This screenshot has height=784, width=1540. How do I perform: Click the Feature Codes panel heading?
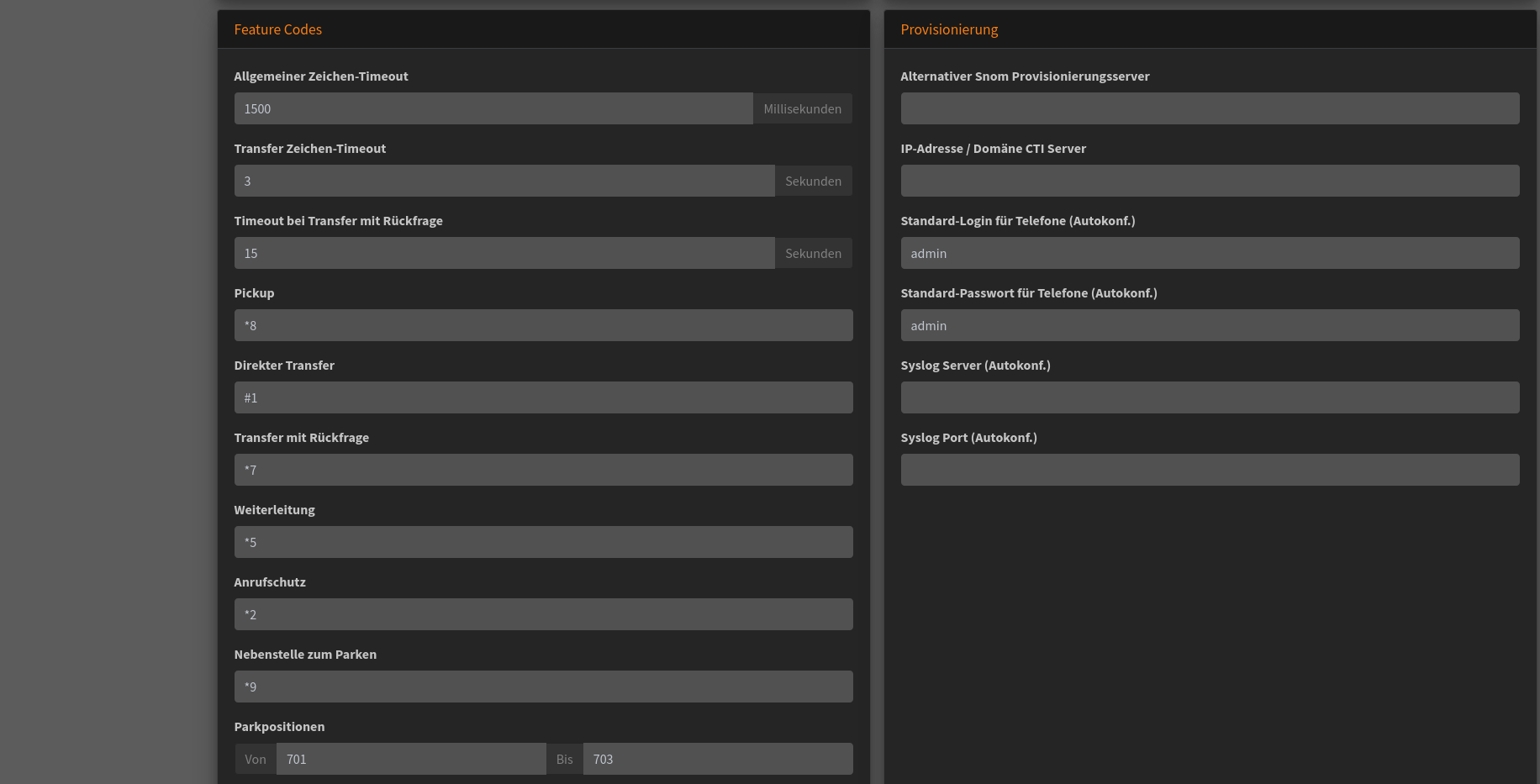pyautogui.click(x=277, y=29)
